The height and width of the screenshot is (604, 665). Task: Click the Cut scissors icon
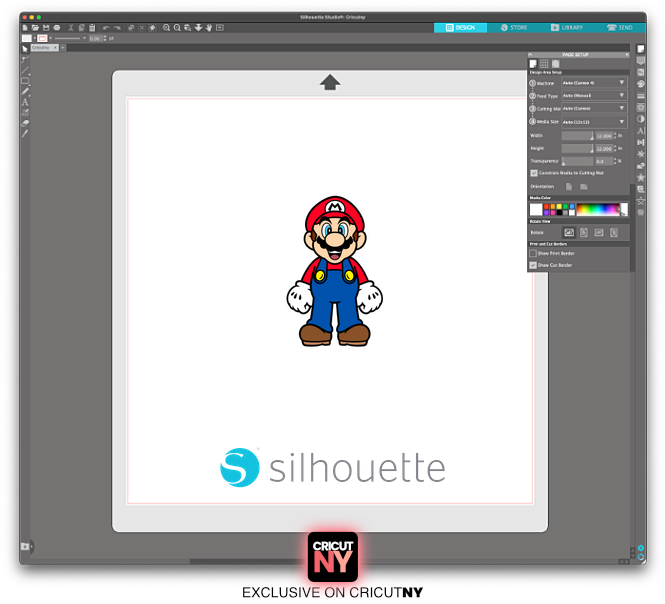71,28
